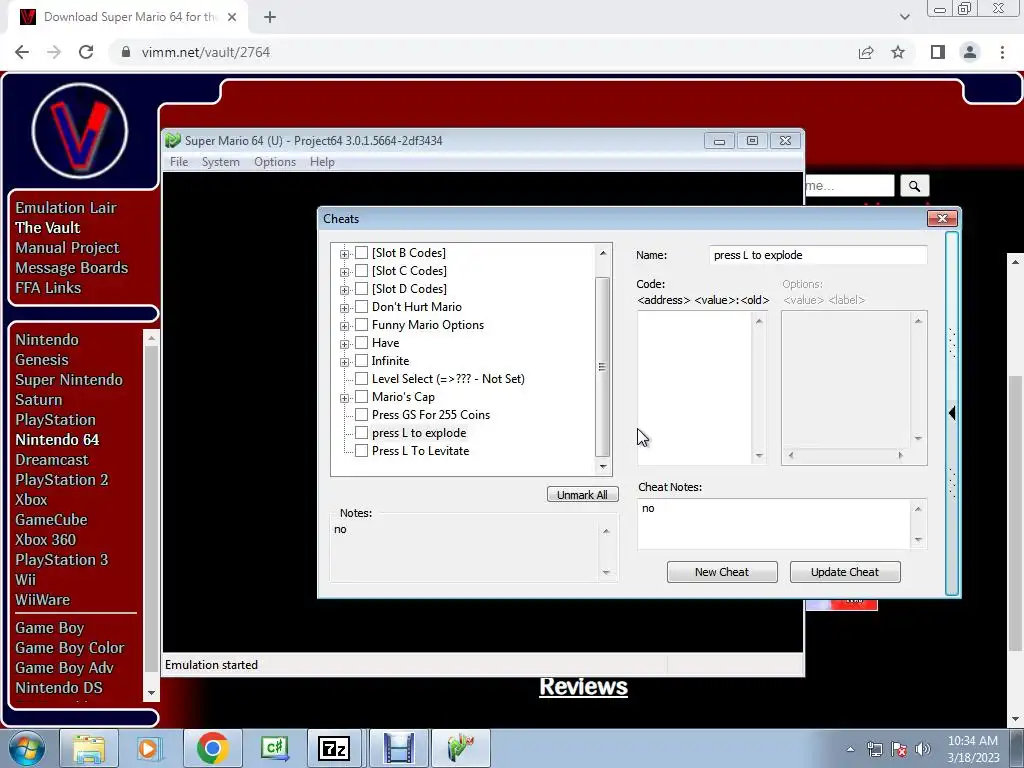Enable Funny Mario Options checkbox
Viewport: 1024px width, 768px height.
coord(361,325)
